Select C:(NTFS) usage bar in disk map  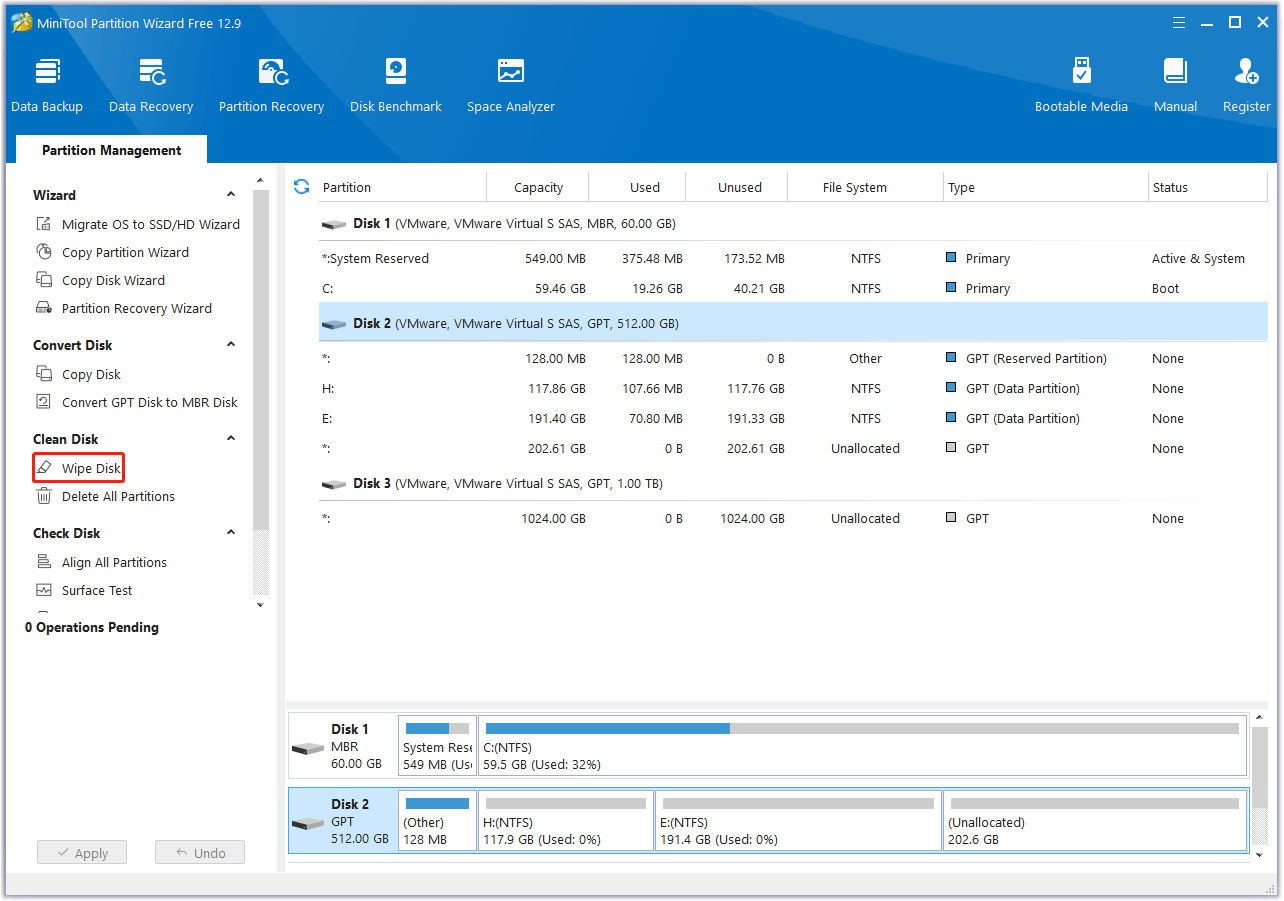[x=862, y=729]
